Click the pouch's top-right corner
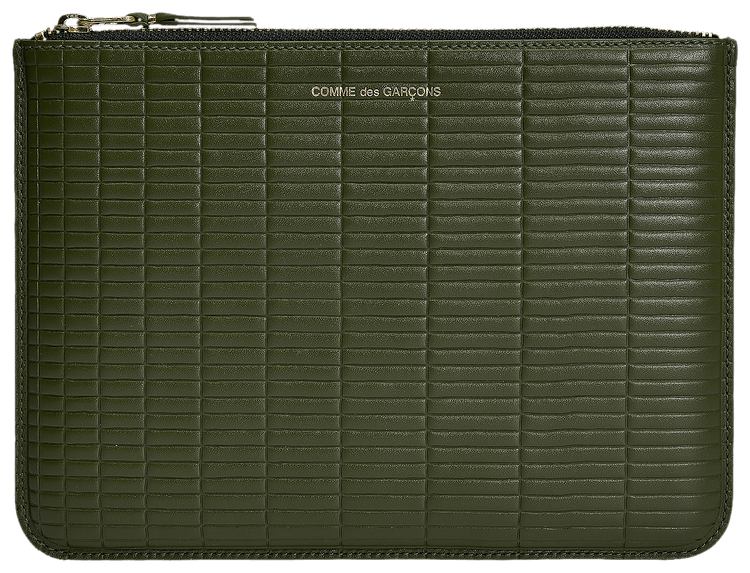Screen dimensions: 750x573 point(735,40)
